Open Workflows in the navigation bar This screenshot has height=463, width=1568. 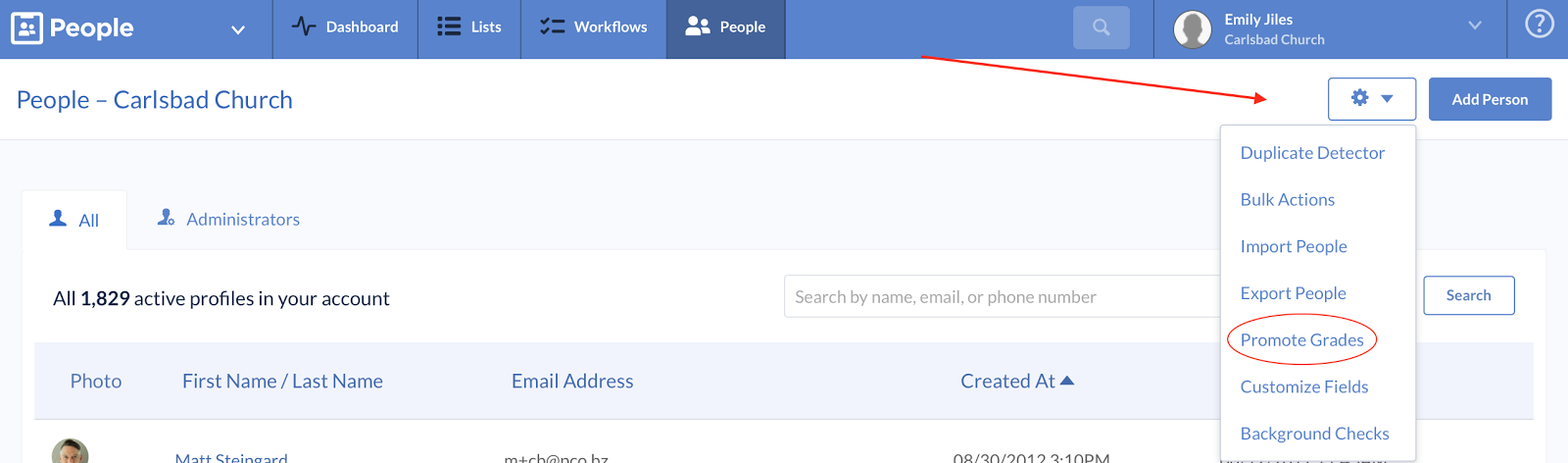(x=594, y=27)
